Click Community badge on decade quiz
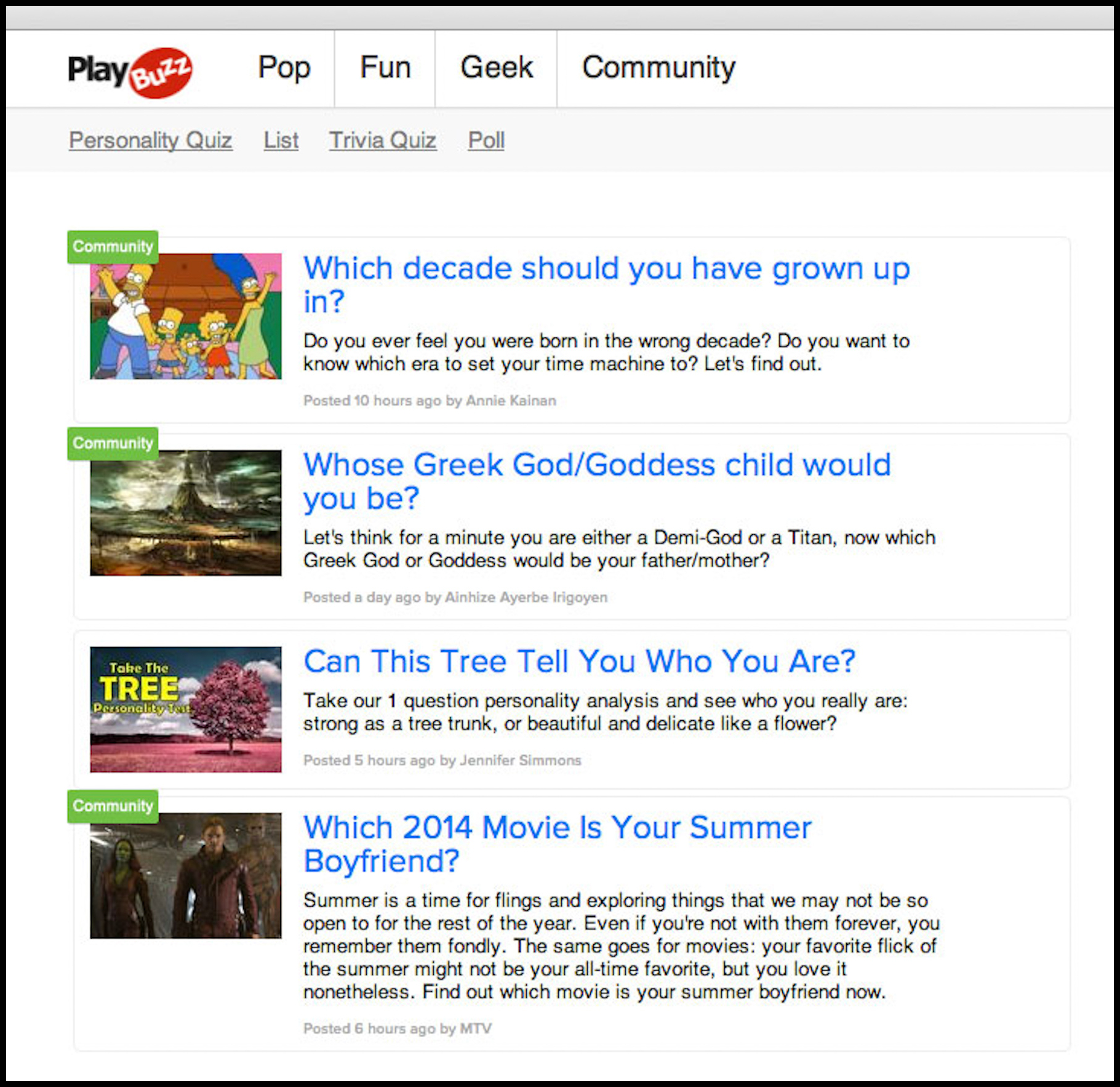 tap(113, 247)
